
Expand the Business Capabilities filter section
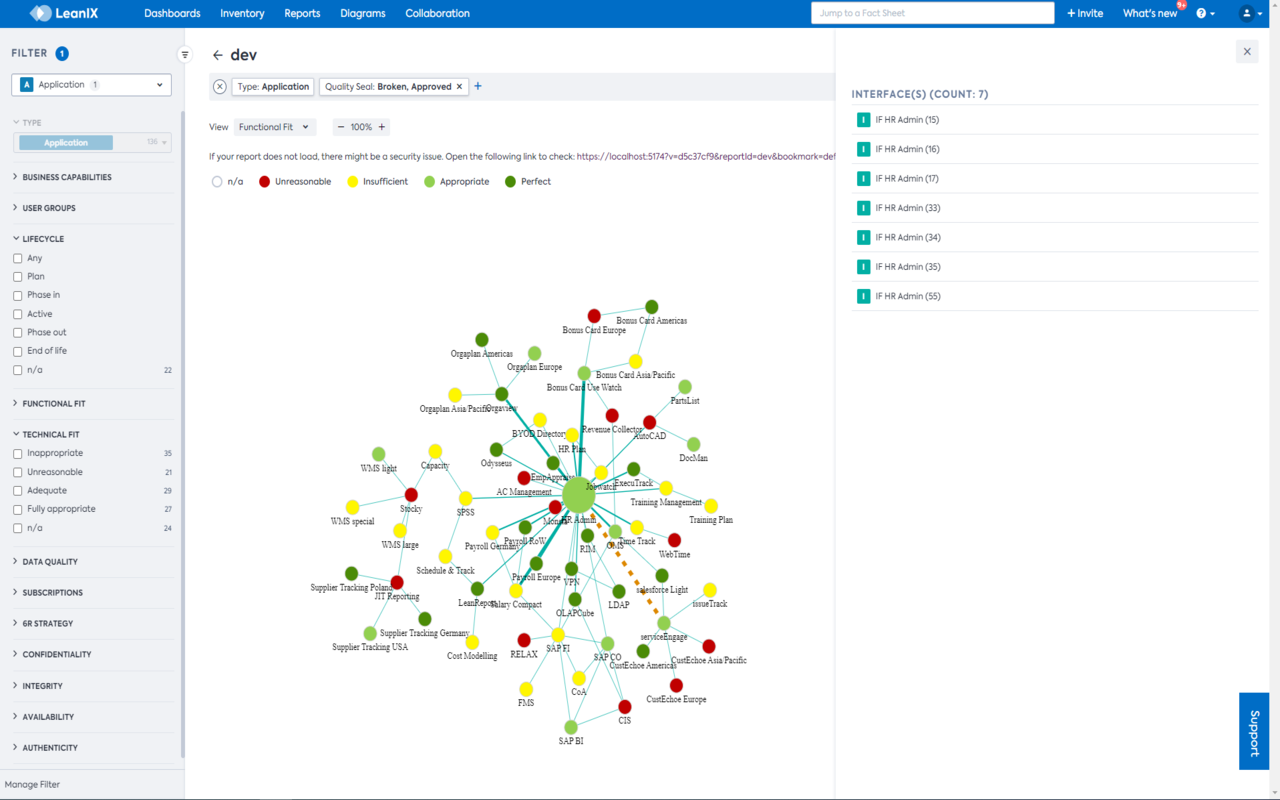point(67,177)
